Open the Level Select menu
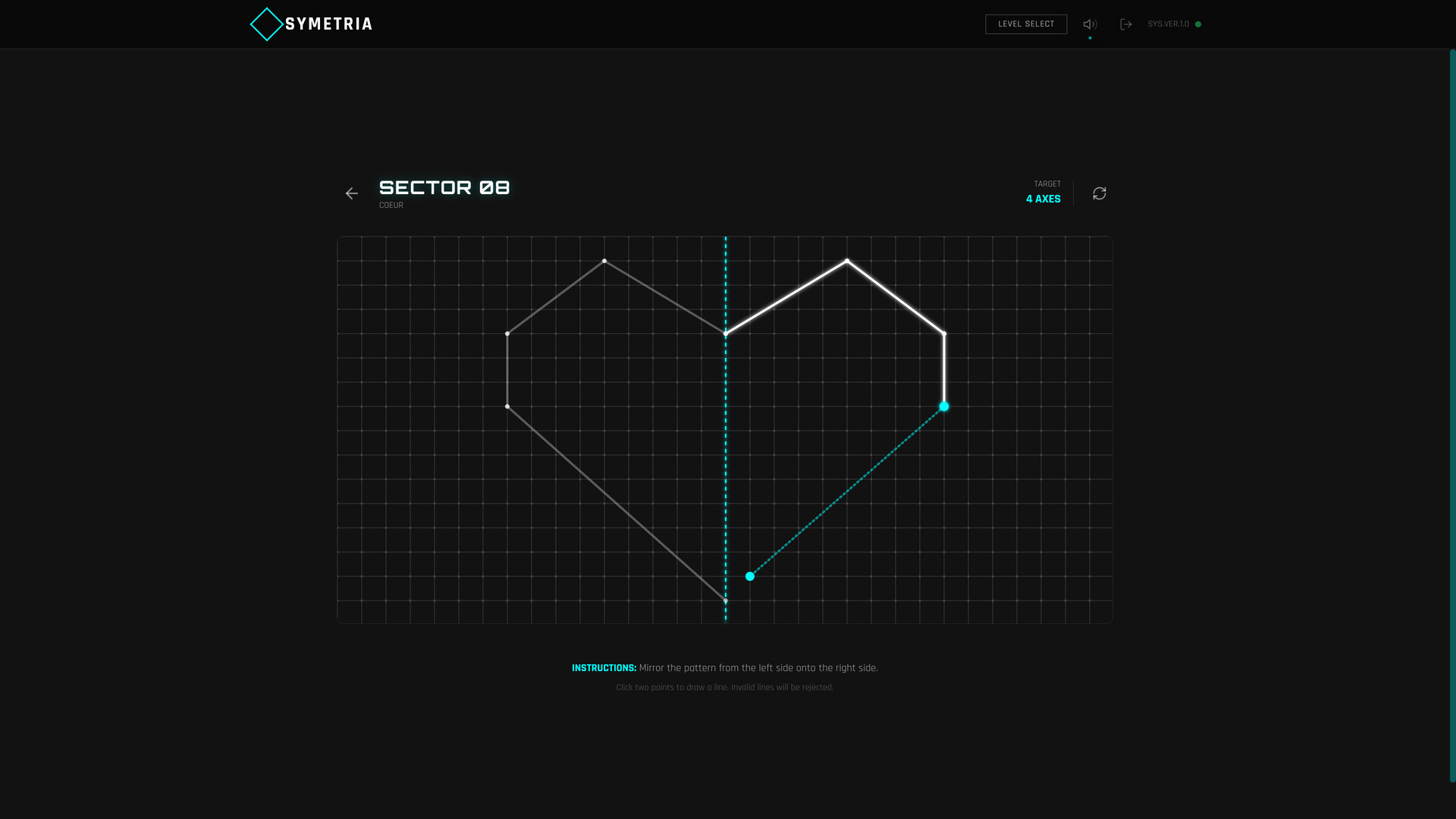This screenshot has width=1456, height=819. [x=1026, y=24]
